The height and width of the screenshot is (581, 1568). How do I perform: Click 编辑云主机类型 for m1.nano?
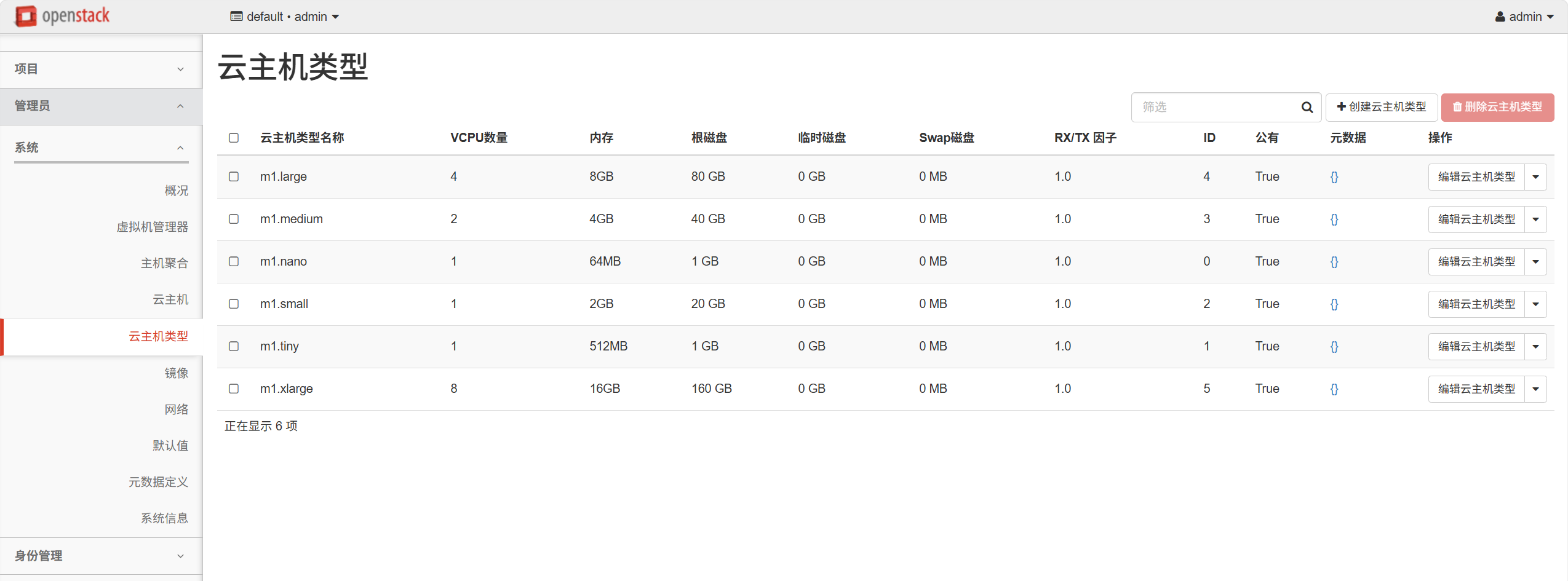(1476, 262)
